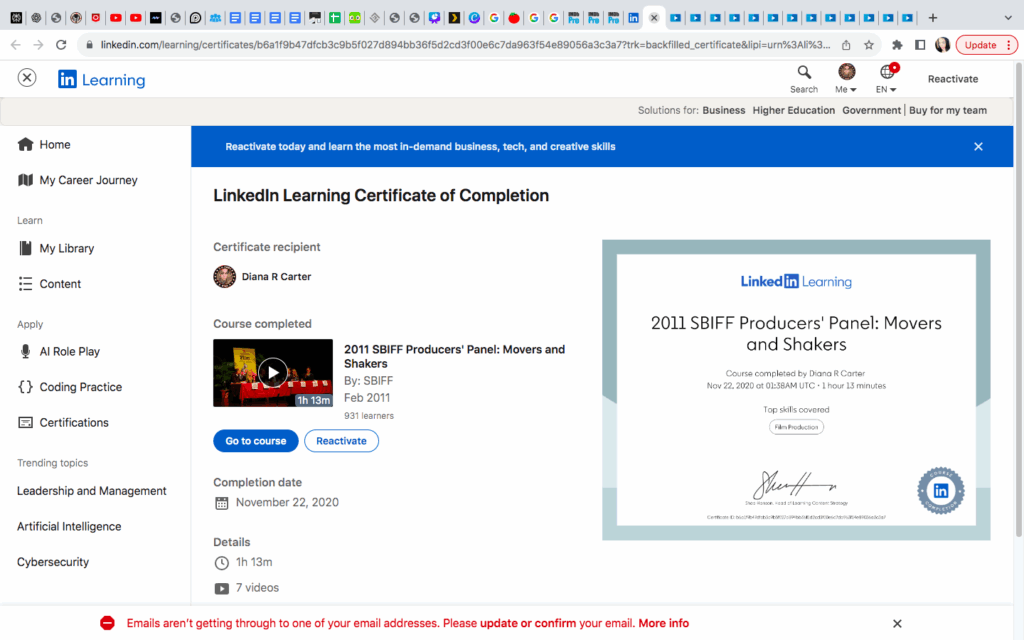The width and height of the screenshot is (1024, 640).
Task: Click the Chrome profile avatar
Action: pyautogui.click(x=942, y=45)
